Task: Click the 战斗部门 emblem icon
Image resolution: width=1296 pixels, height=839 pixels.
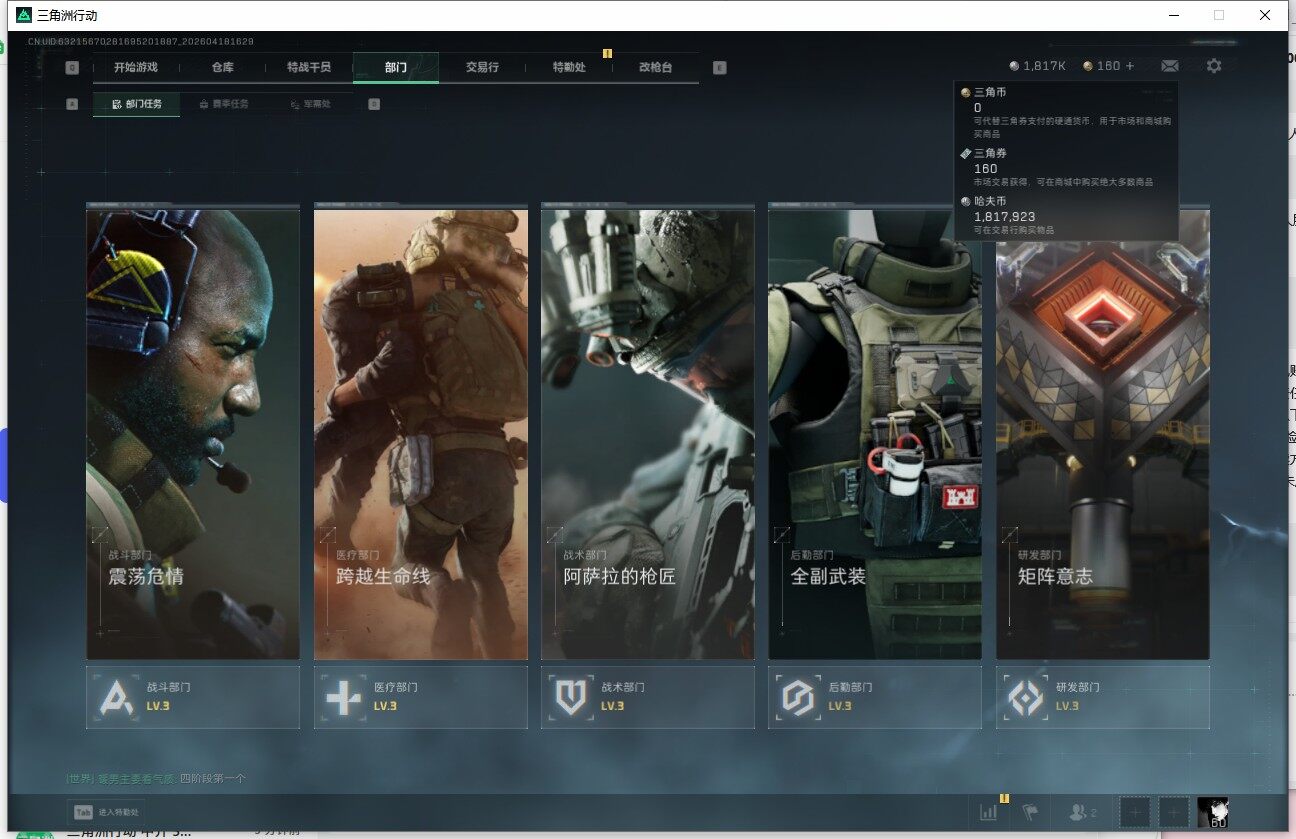Action: pos(116,697)
